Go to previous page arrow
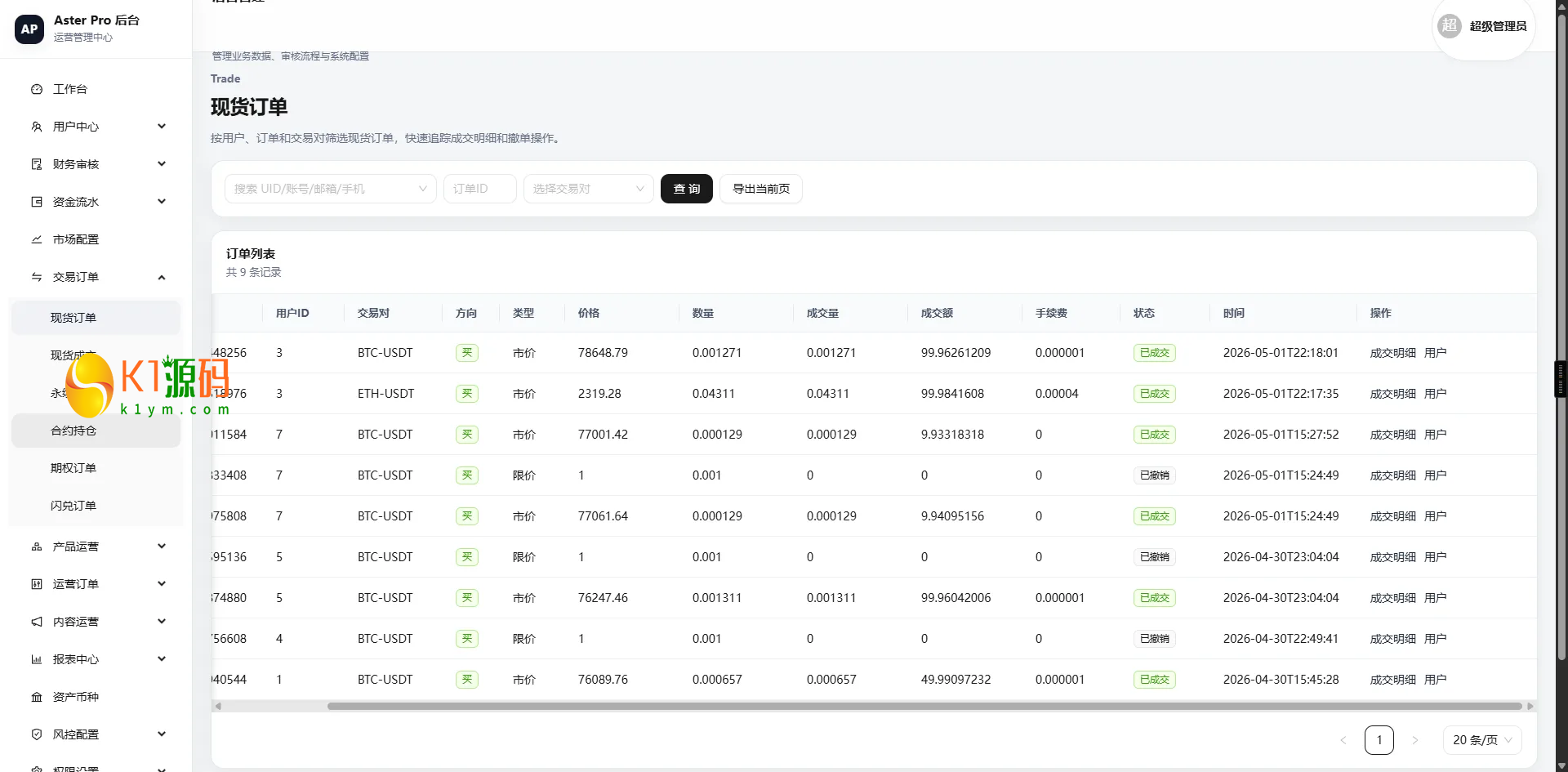This screenshot has width=1568, height=772. 1343,740
